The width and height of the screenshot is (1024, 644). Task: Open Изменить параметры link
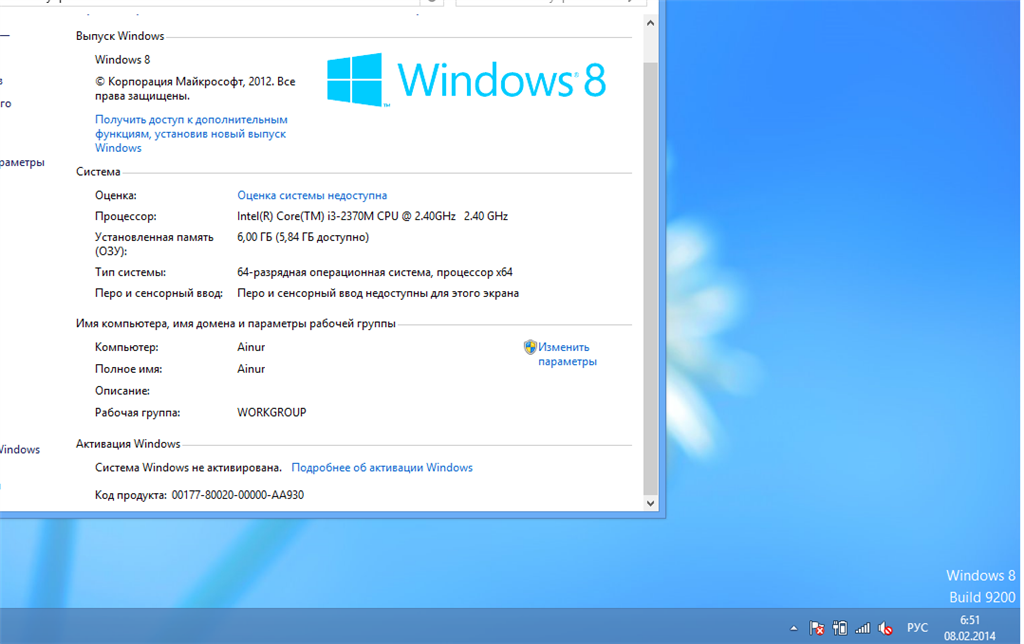(567, 354)
